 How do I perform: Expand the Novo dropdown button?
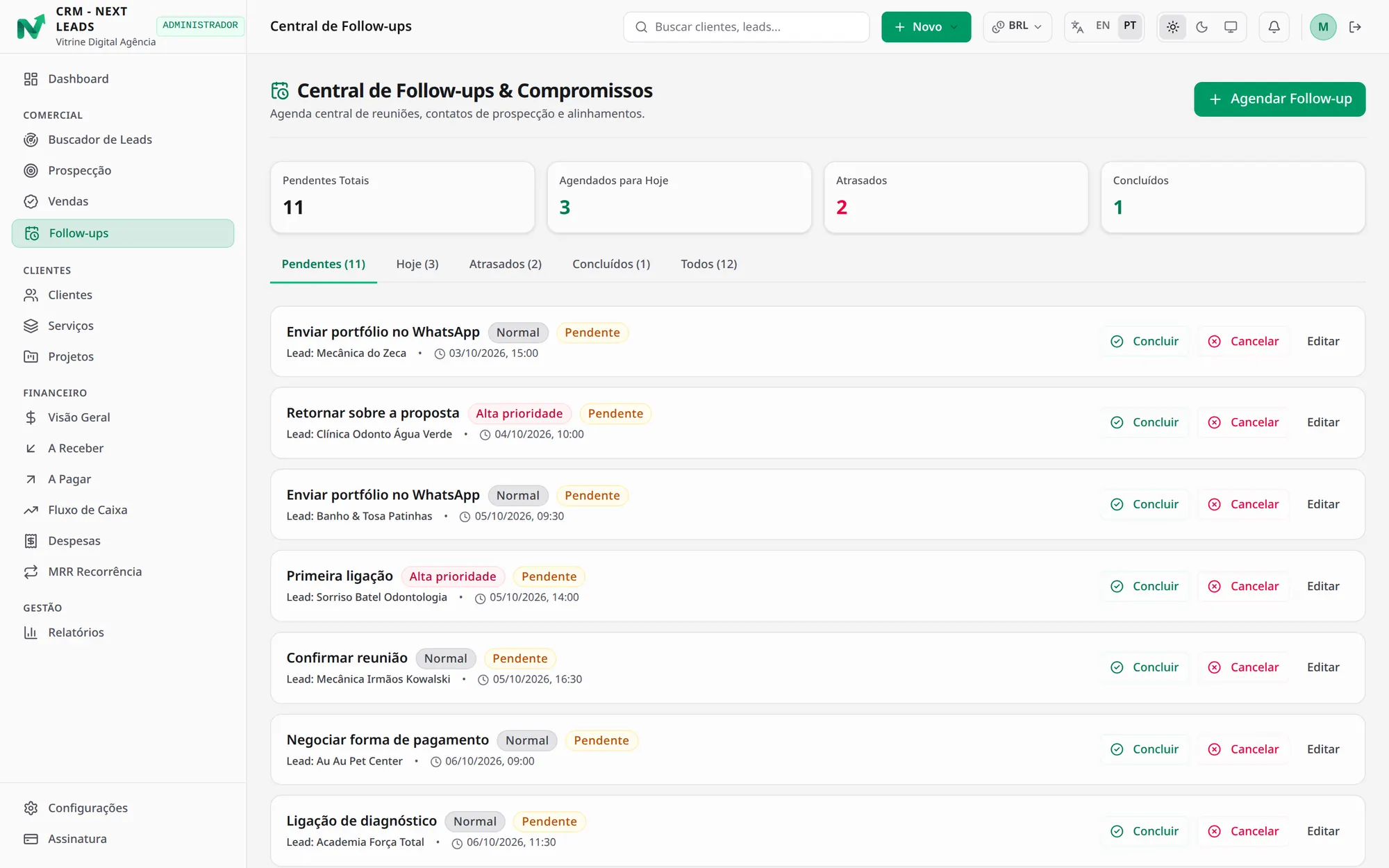pyautogui.click(x=926, y=27)
